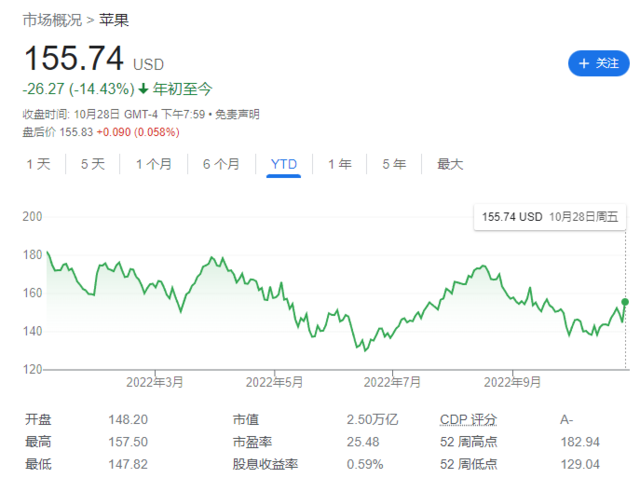The image size is (640, 478).
Task: Switch to the 6 个月 range tab
Action: tap(221, 165)
